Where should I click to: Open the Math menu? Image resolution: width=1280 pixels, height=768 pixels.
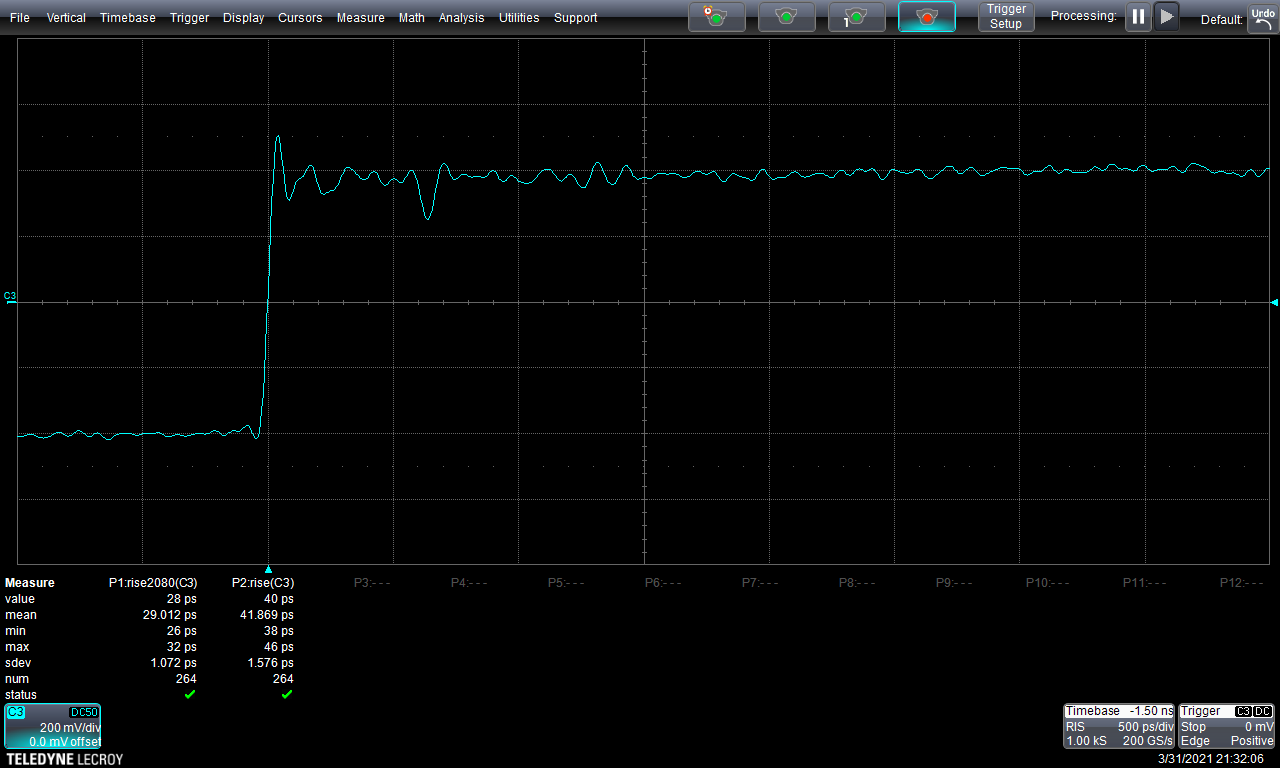point(412,18)
